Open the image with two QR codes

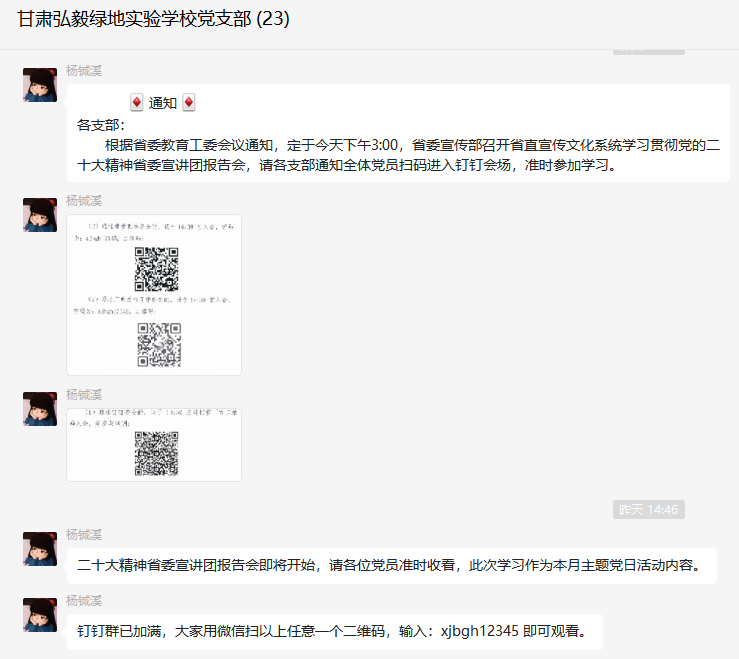(154, 295)
